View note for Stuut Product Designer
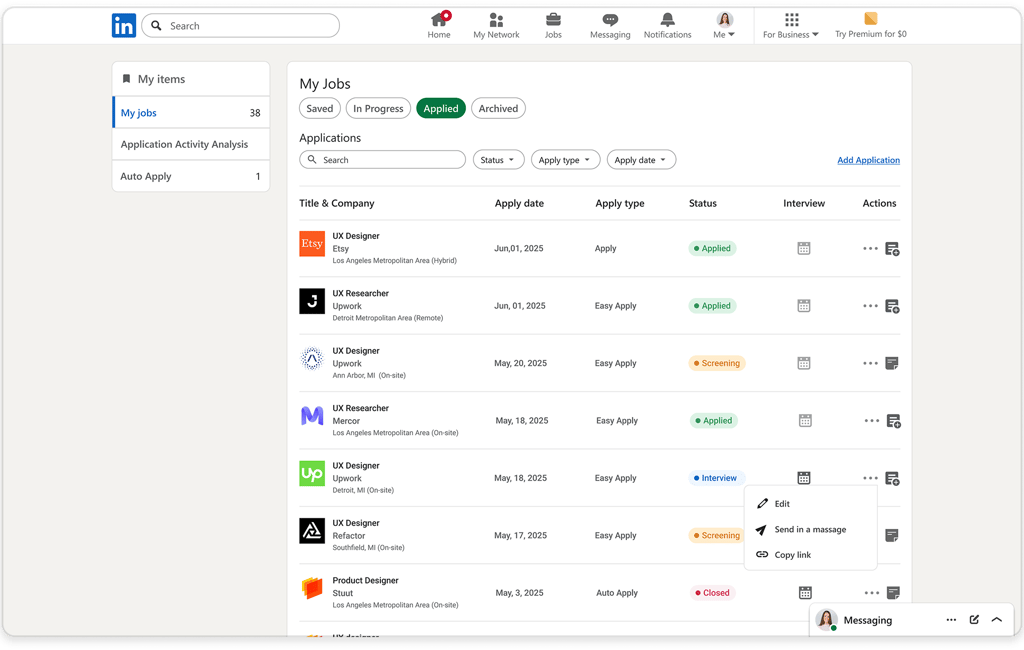Screen dimensions: 1024x650 893,593
